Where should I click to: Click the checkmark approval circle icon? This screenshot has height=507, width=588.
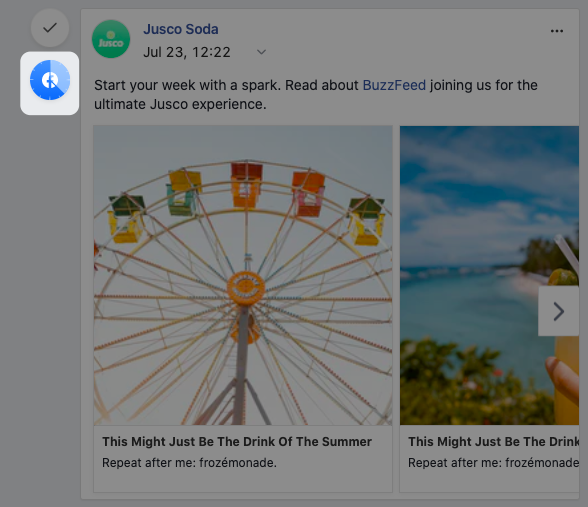(50, 28)
